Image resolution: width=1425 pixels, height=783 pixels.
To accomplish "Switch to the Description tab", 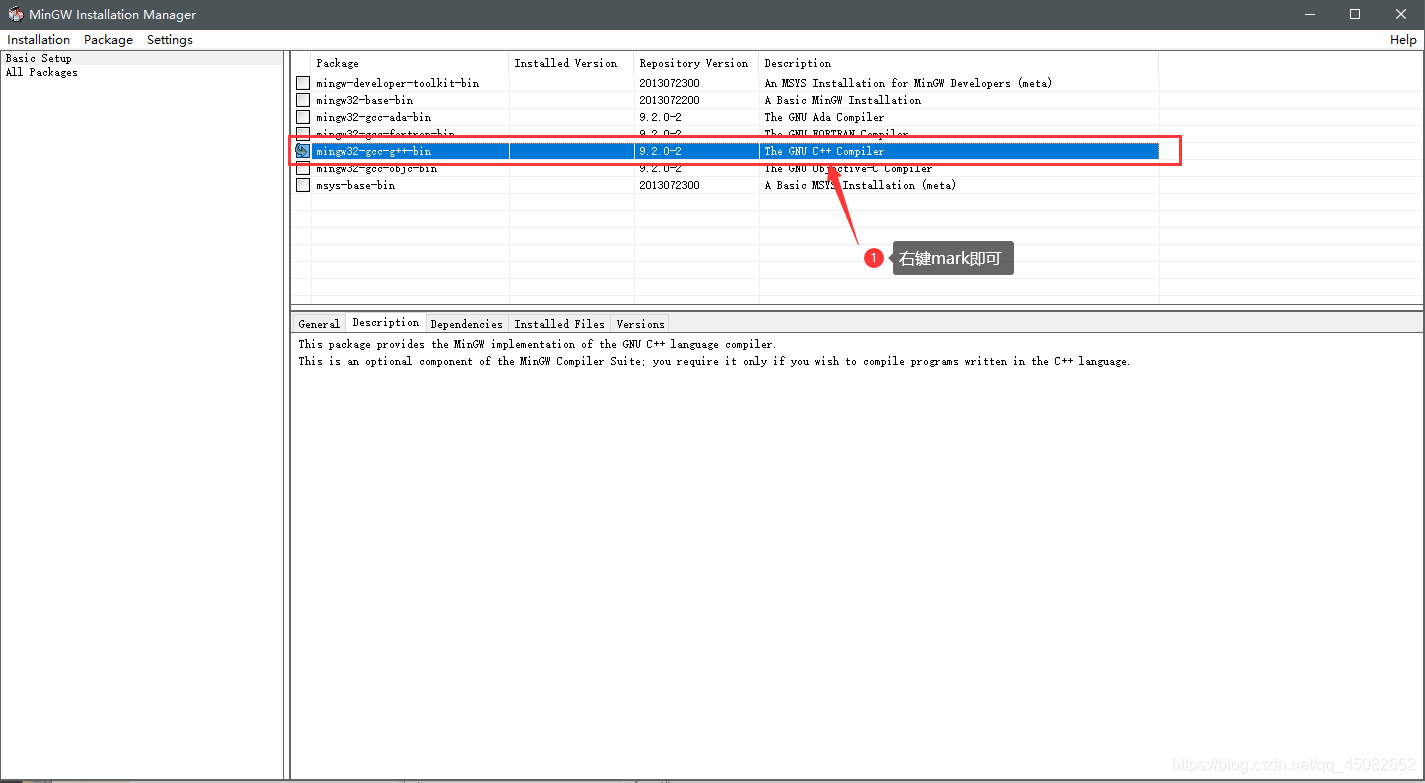I will coord(386,322).
